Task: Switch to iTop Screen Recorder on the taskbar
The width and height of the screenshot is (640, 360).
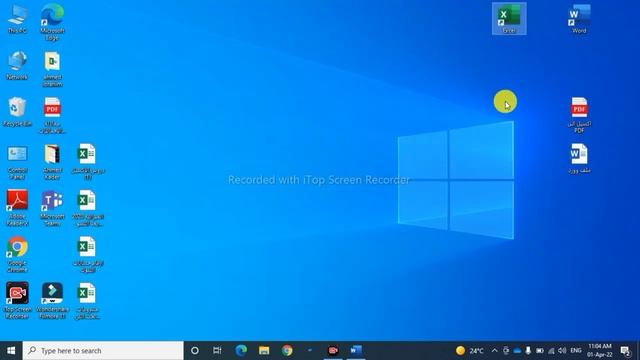Action: point(333,351)
